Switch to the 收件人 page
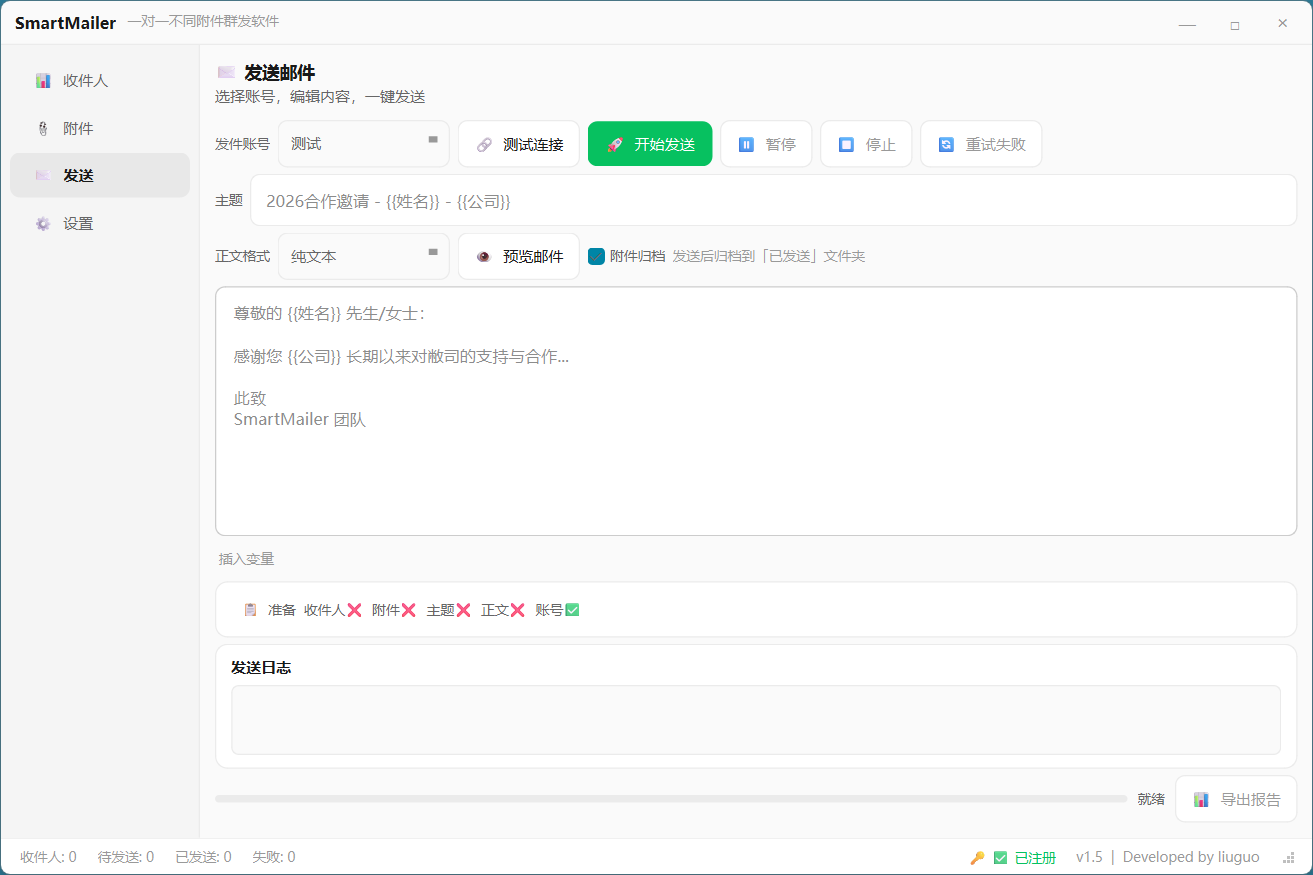The image size is (1313, 875). 100,81
